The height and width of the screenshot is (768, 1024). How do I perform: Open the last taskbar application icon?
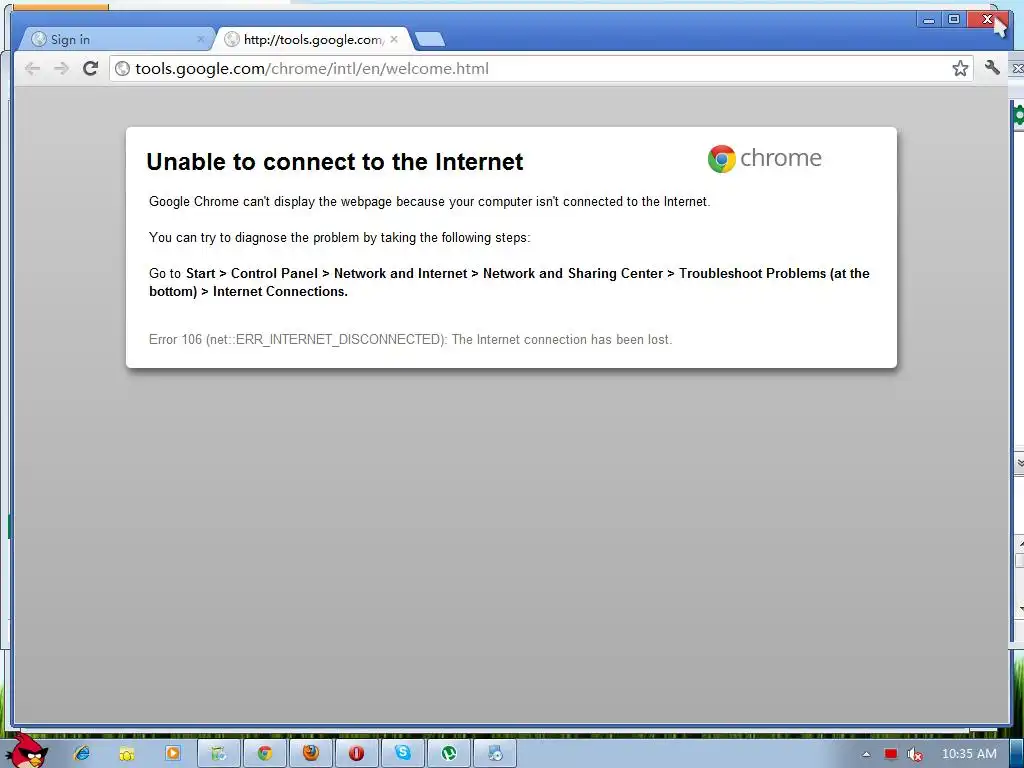pos(494,754)
